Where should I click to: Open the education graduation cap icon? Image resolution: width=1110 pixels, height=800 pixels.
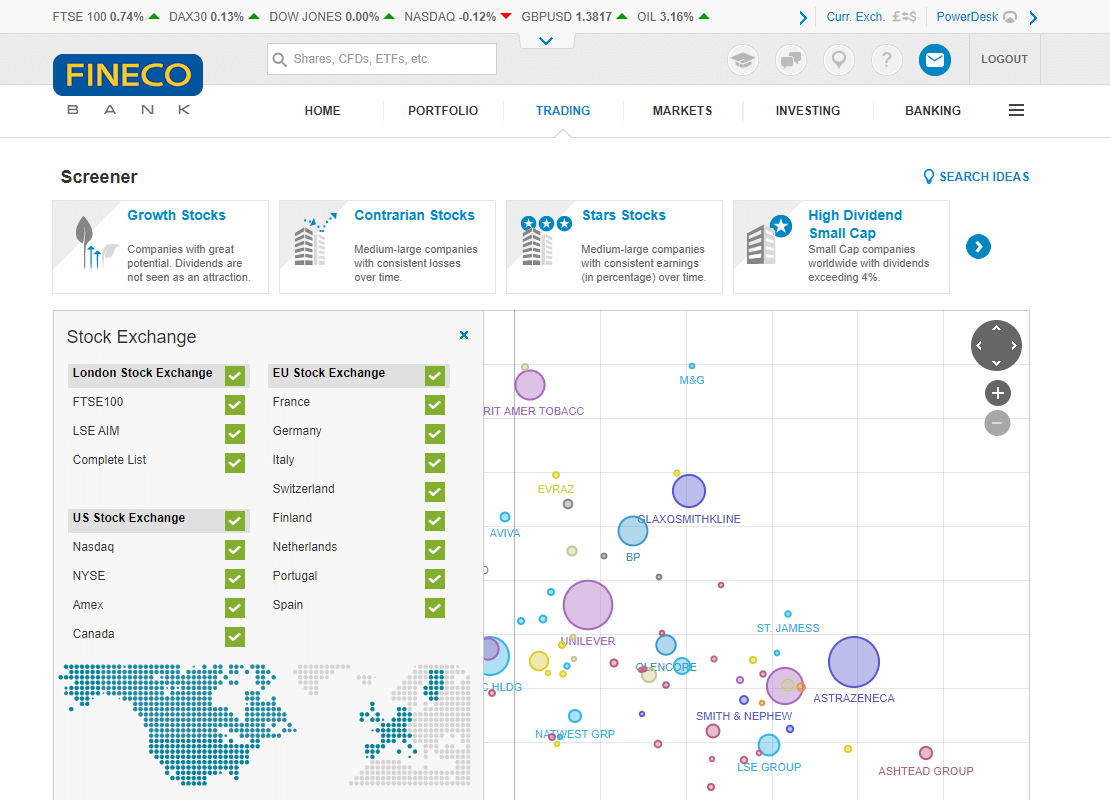pyautogui.click(x=743, y=60)
